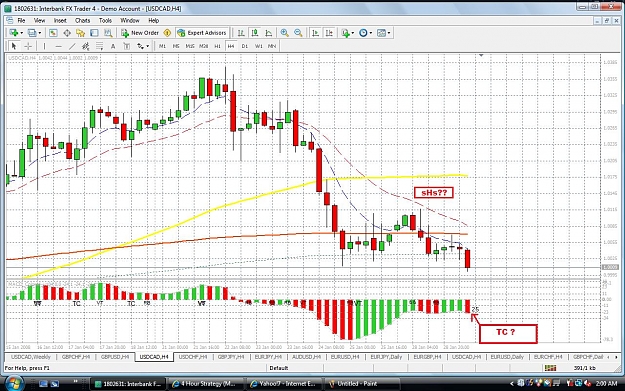Click the active H4 timeframe button
Viewport: 625px width, 391px height.
[x=231, y=46]
